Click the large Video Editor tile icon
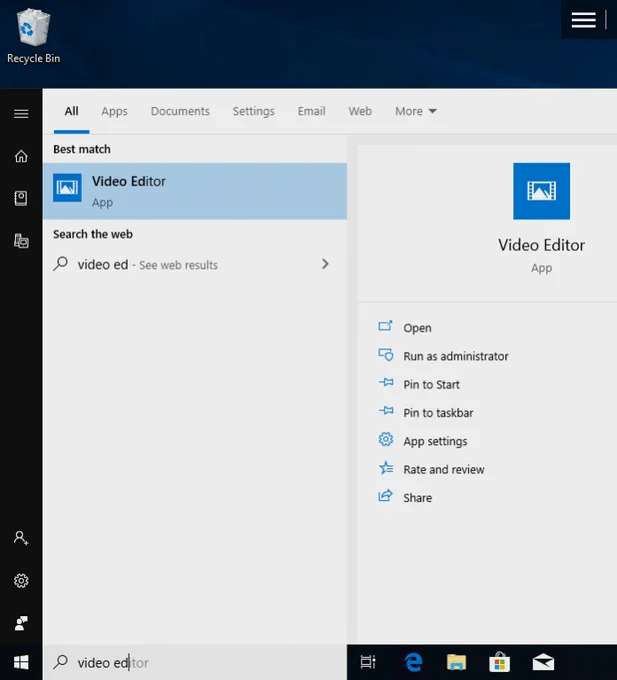617x680 pixels. (541, 191)
